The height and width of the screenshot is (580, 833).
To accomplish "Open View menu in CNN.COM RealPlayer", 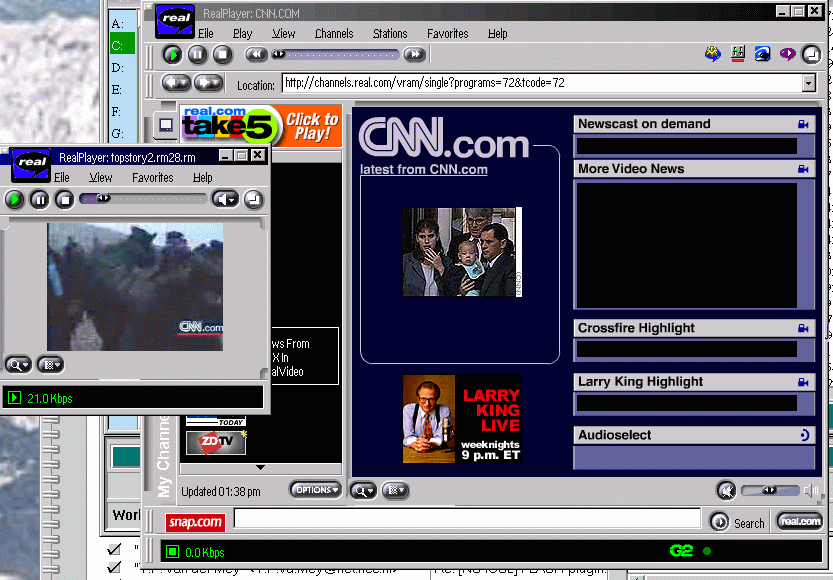I will pos(284,34).
